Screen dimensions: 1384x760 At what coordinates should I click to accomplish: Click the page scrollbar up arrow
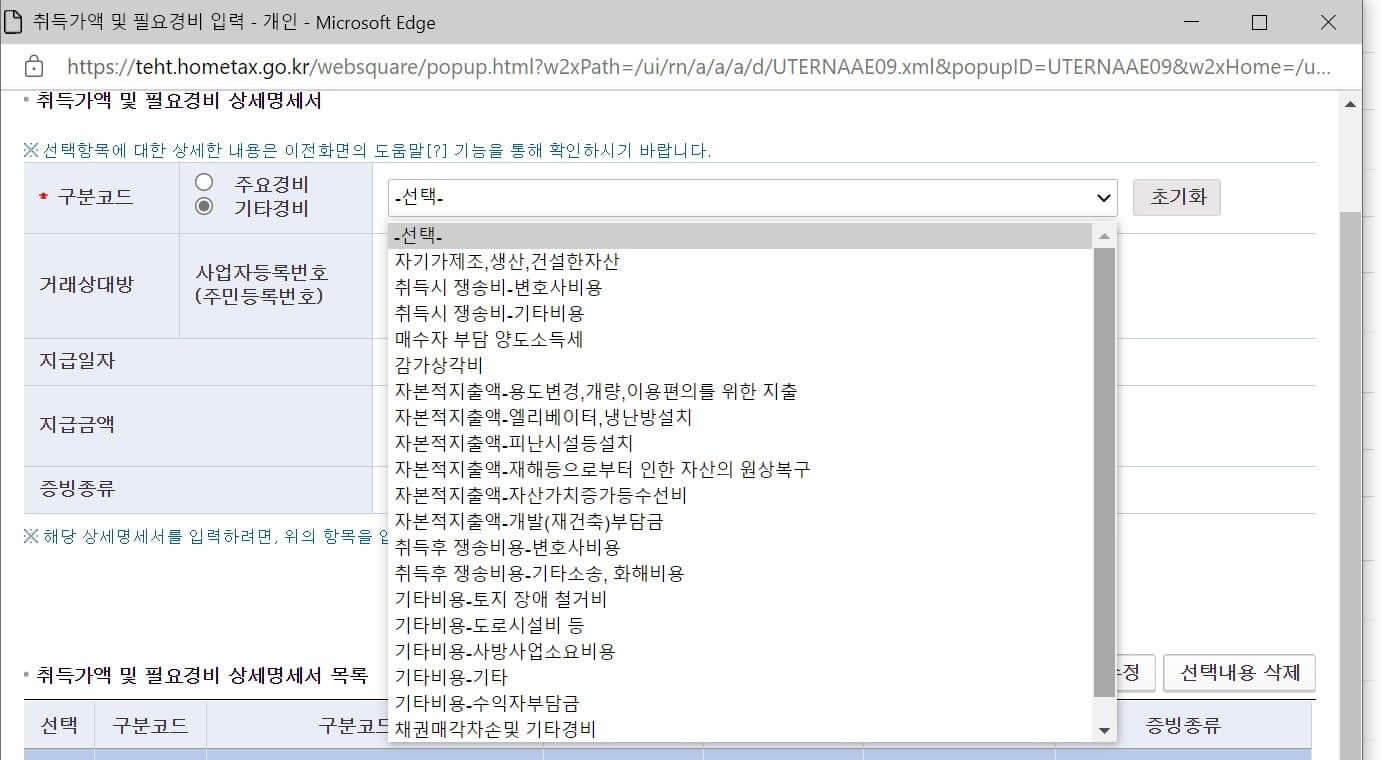pyautogui.click(x=1350, y=103)
